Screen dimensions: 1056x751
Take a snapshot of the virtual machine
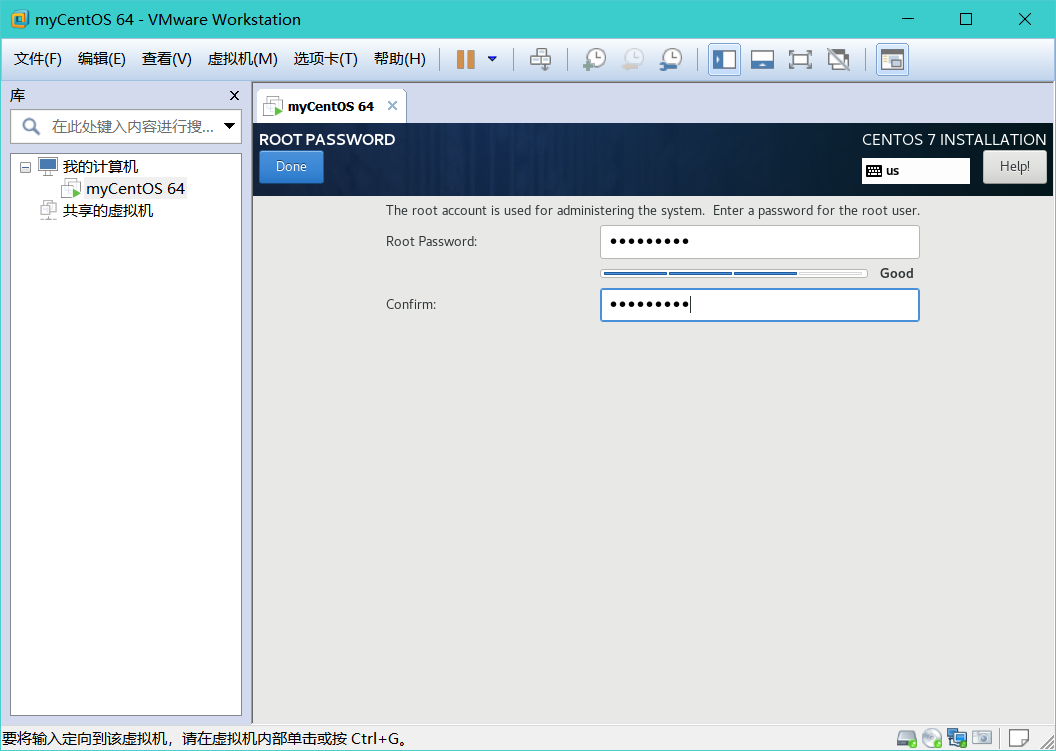594,59
